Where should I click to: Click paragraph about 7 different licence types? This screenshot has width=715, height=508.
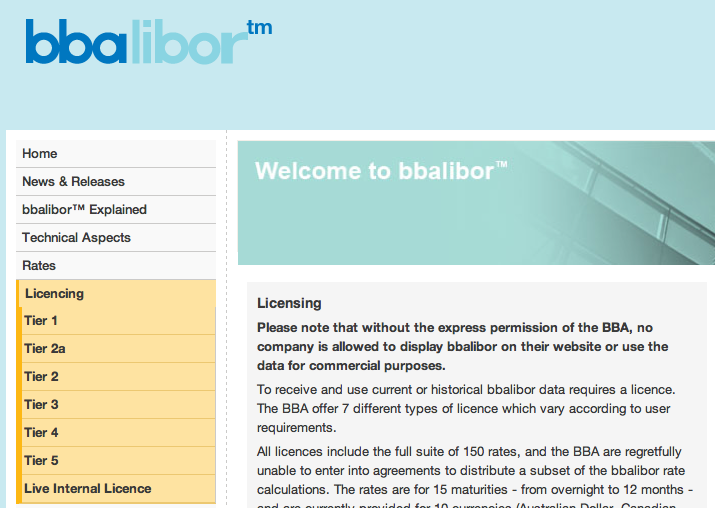[466, 409]
